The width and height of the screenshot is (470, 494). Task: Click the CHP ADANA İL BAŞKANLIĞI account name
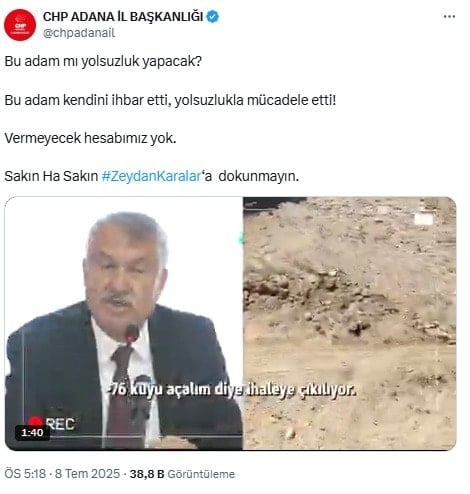point(123,16)
